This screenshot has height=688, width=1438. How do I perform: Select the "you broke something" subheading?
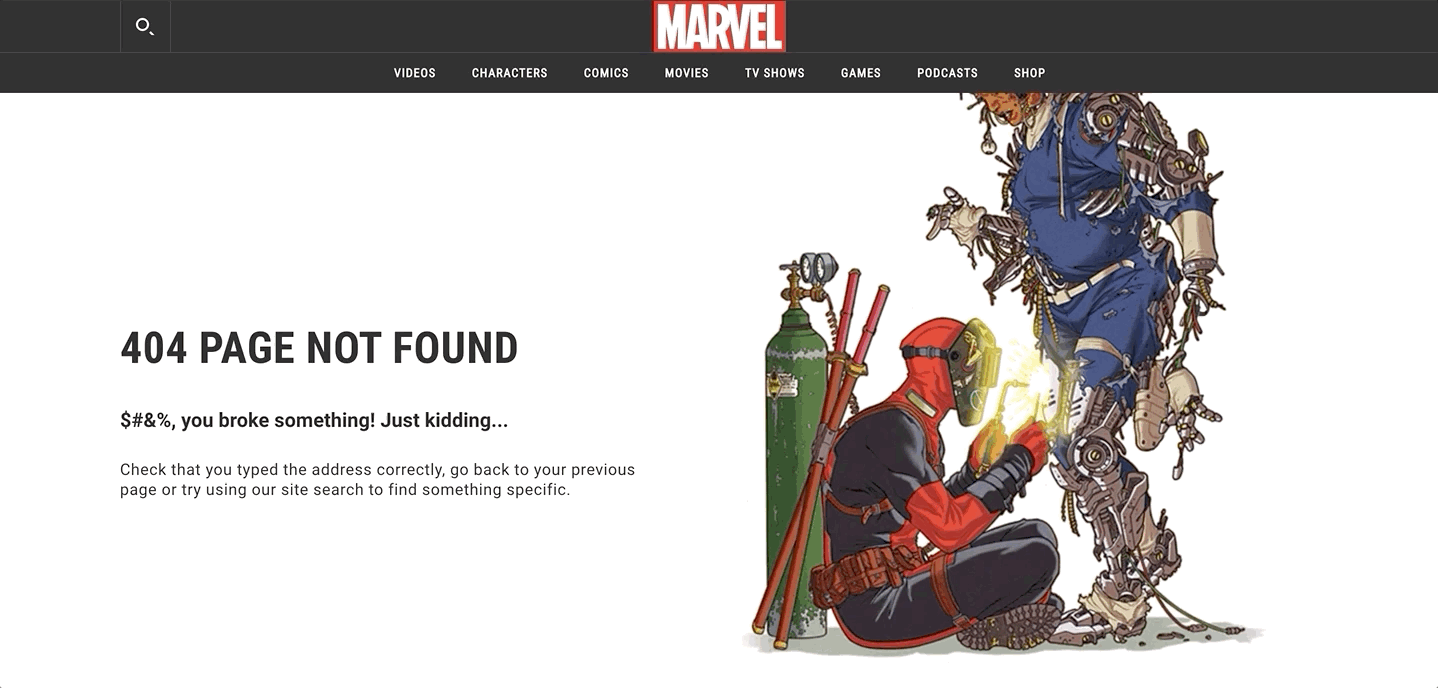pyautogui.click(x=314, y=420)
